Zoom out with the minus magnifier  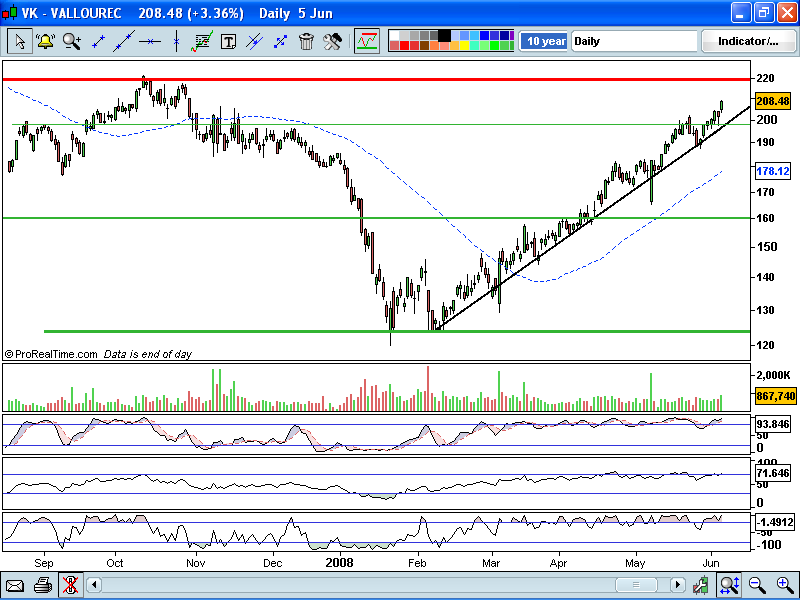pyautogui.click(x=758, y=585)
